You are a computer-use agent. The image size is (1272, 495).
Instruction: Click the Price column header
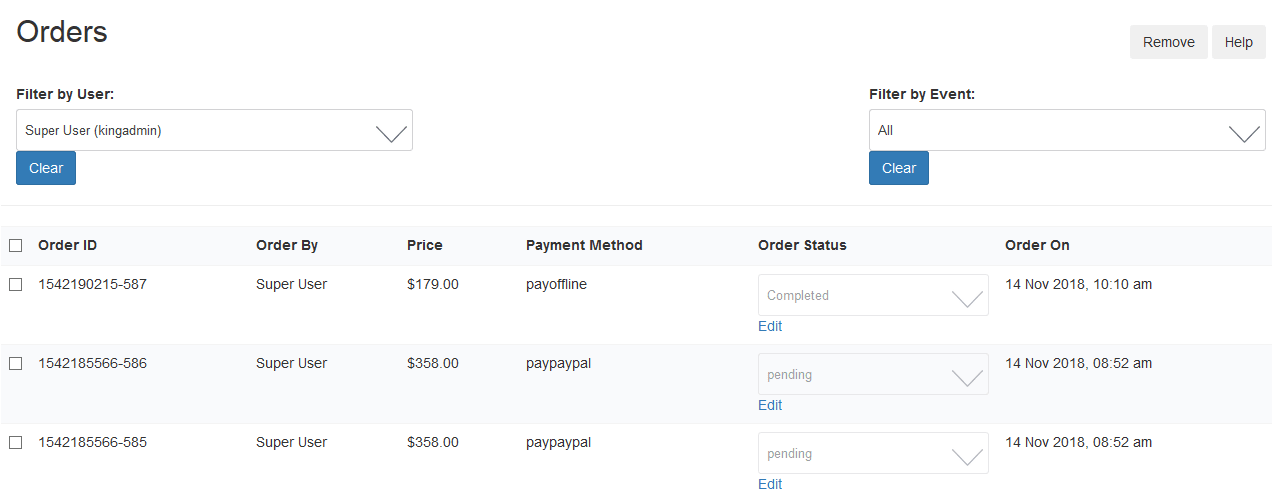point(424,245)
